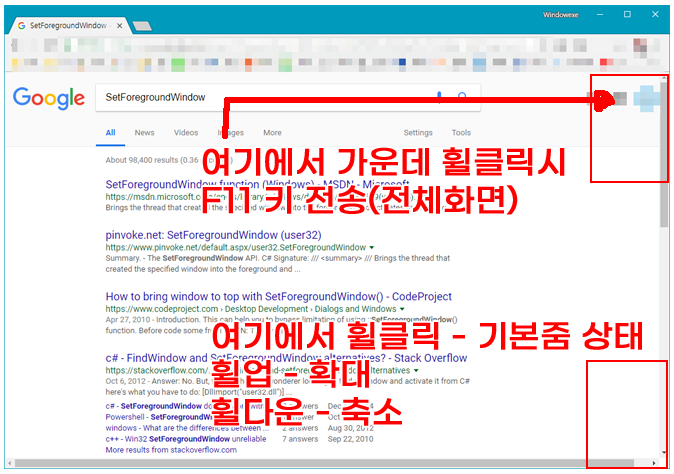Screen dimensions: 674x474
Task: Minimize the browser window
Action: 600,15
